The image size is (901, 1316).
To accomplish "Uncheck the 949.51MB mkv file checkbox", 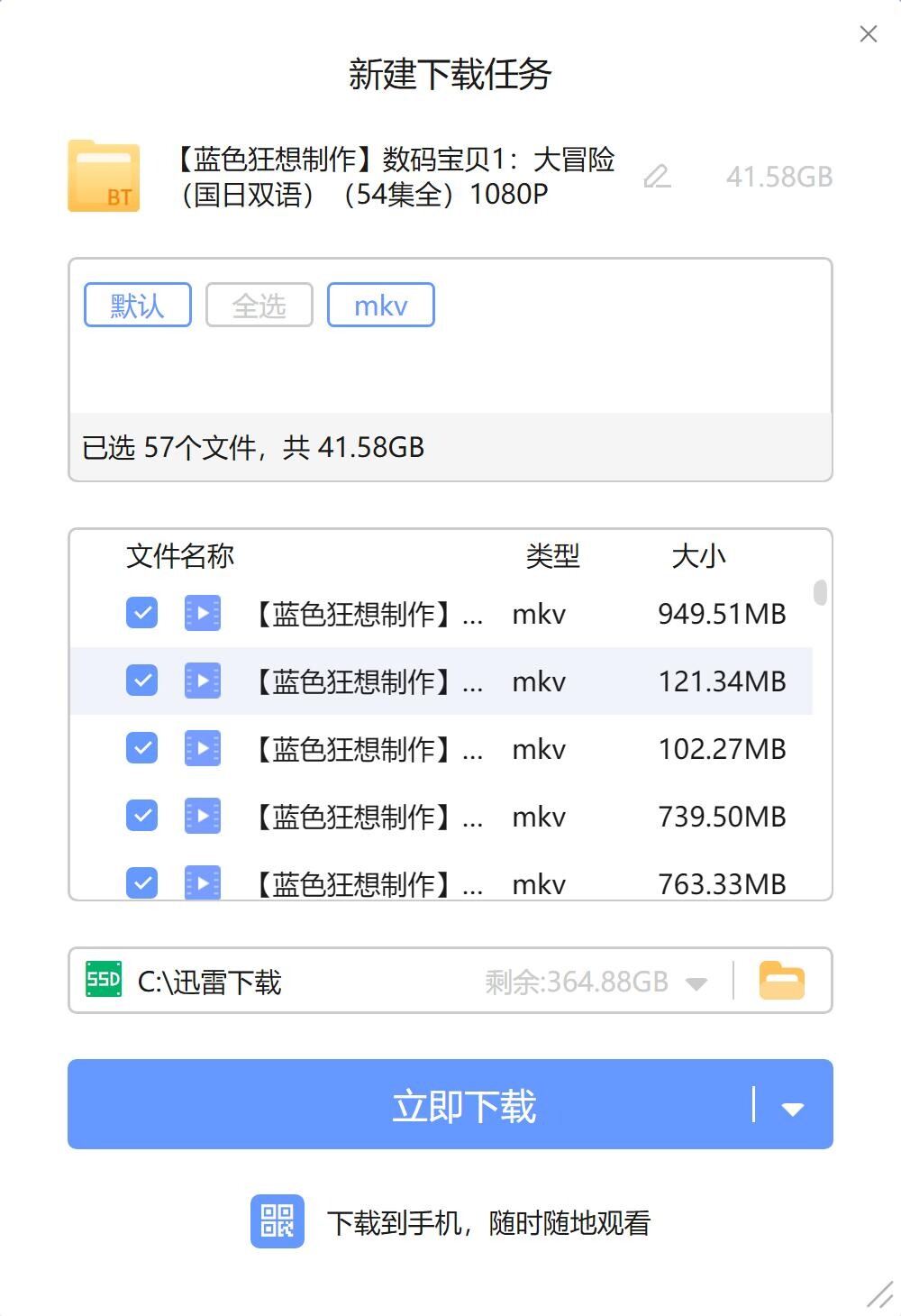I will pyautogui.click(x=142, y=614).
